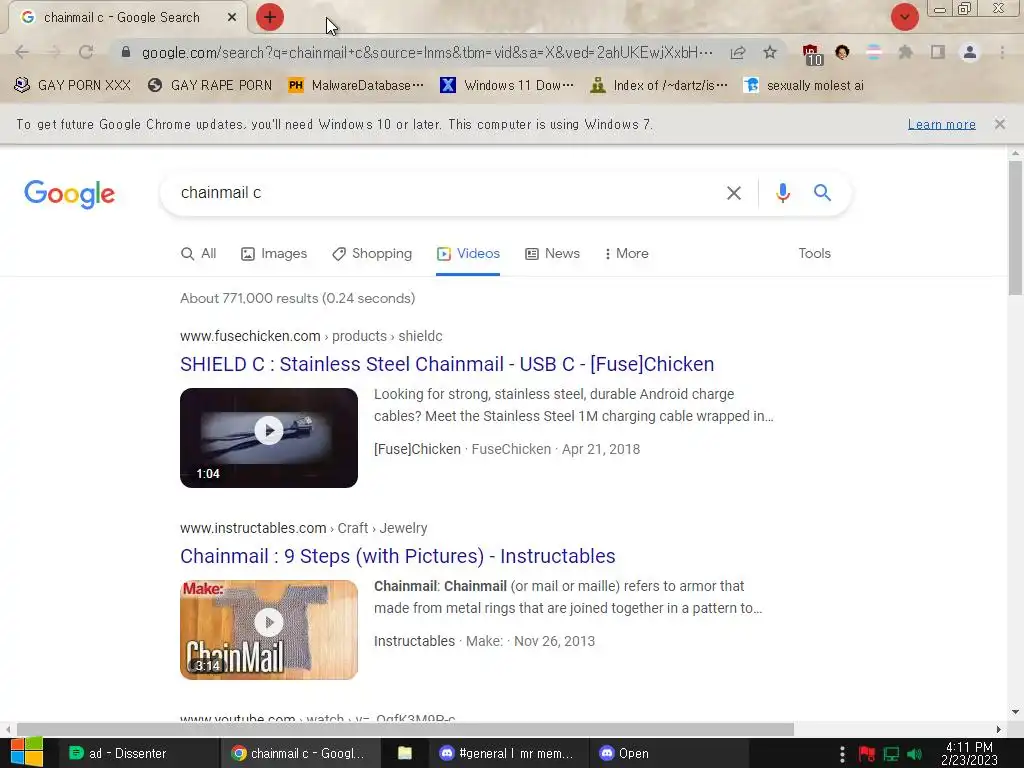1024x768 pixels.
Task: Open the Extensions puzzle-piece menu
Action: (x=905, y=52)
